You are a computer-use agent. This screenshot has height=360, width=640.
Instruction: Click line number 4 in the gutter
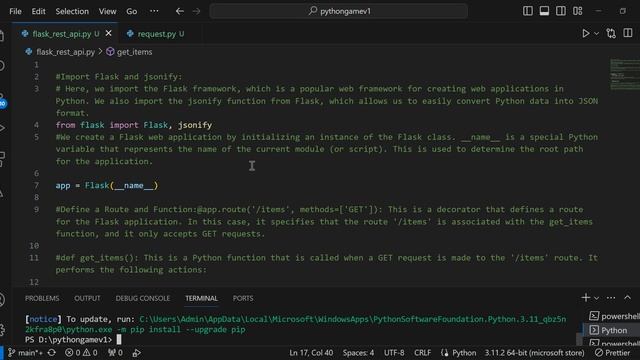[36, 125]
